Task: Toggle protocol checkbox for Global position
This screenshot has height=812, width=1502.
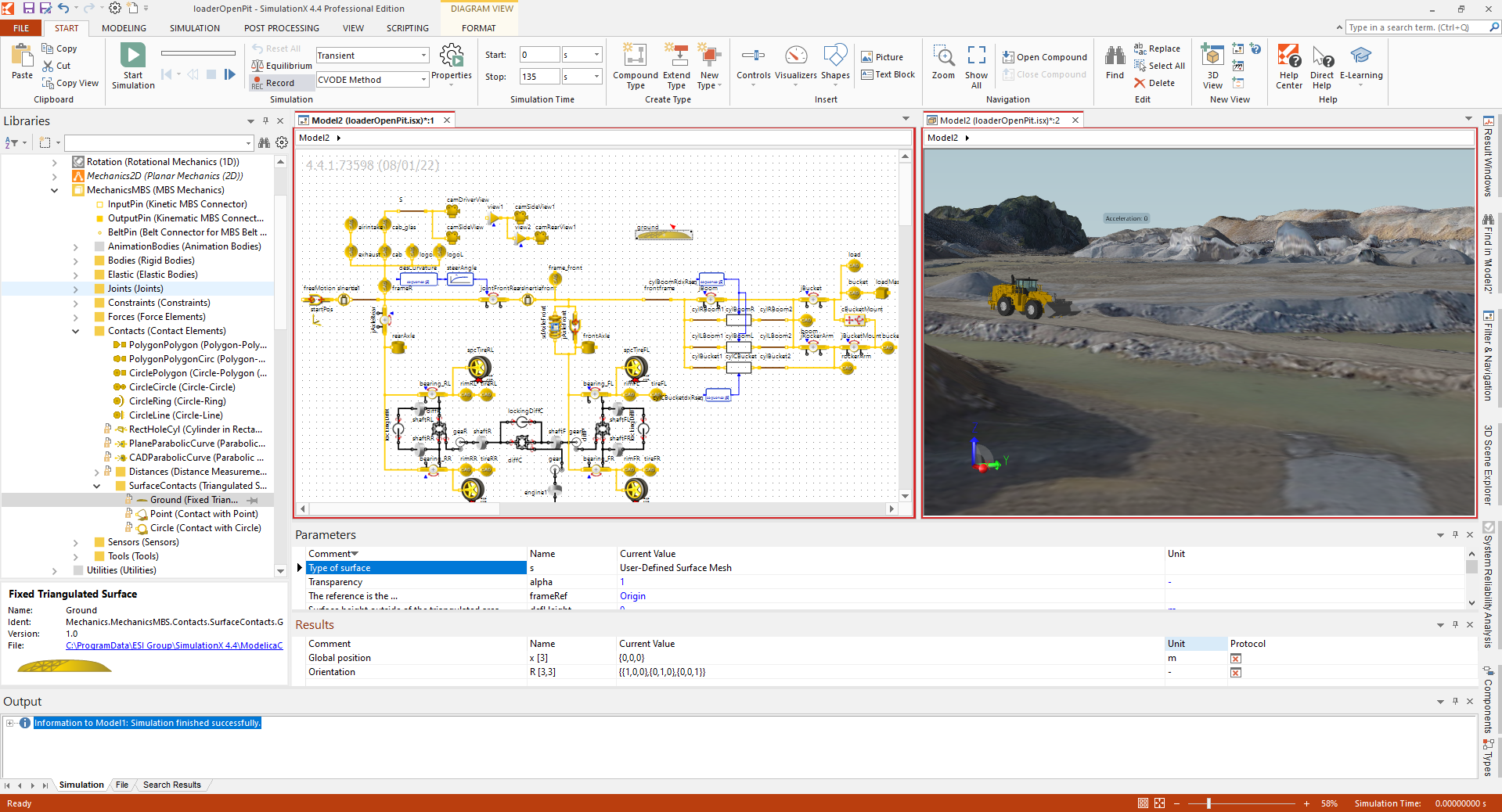Action: pos(1236,659)
